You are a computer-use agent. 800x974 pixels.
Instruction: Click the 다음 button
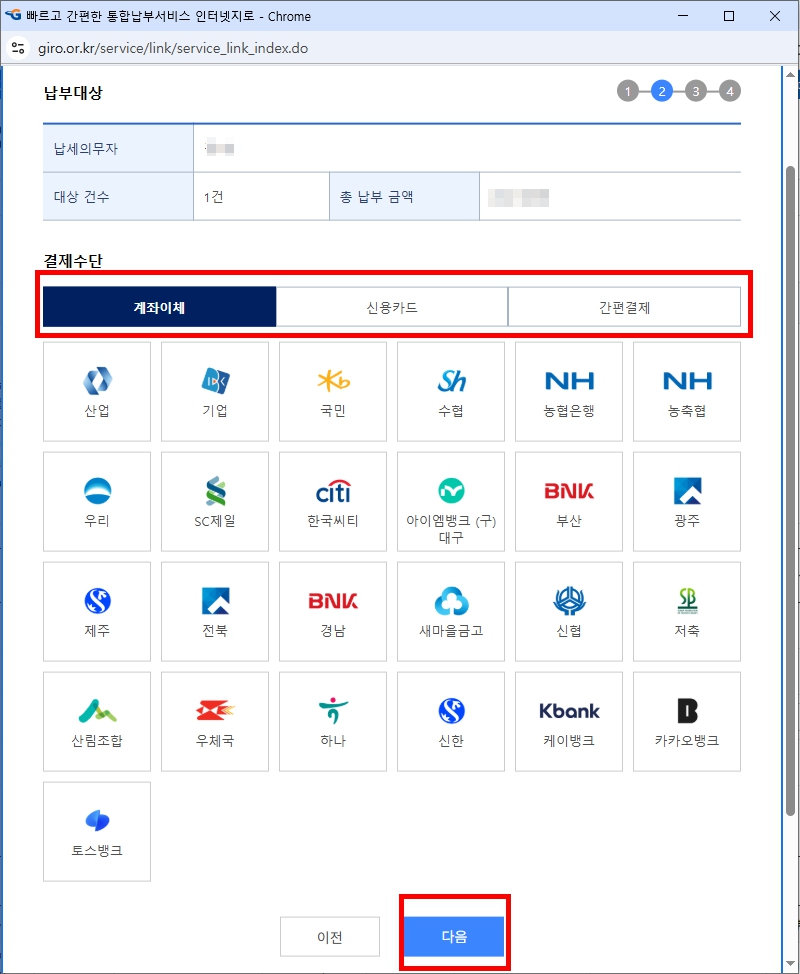[454, 936]
